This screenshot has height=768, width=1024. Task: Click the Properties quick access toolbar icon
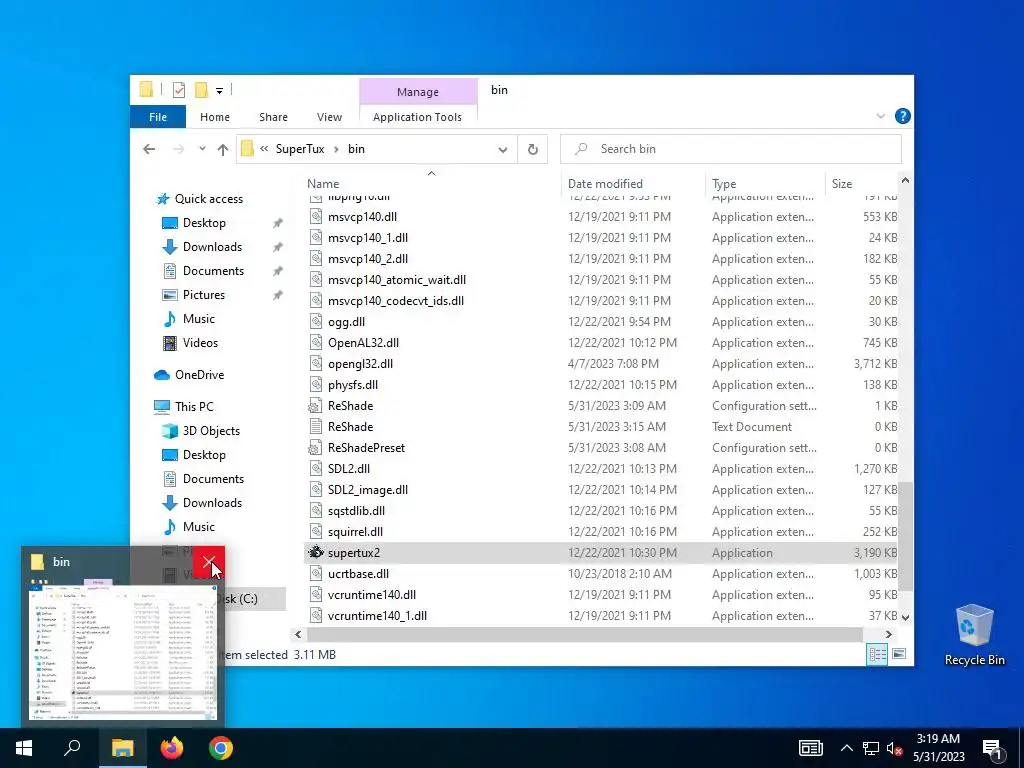179,90
